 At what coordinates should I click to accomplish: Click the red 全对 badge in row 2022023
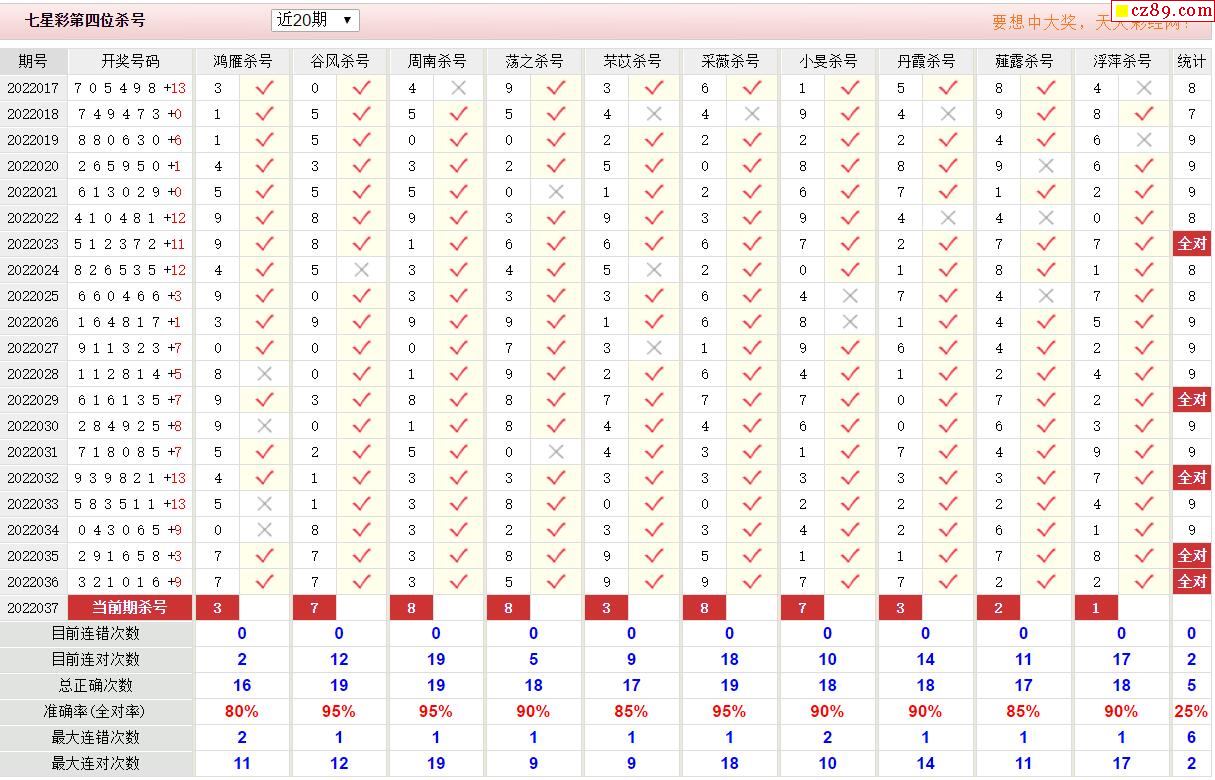pos(1191,244)
